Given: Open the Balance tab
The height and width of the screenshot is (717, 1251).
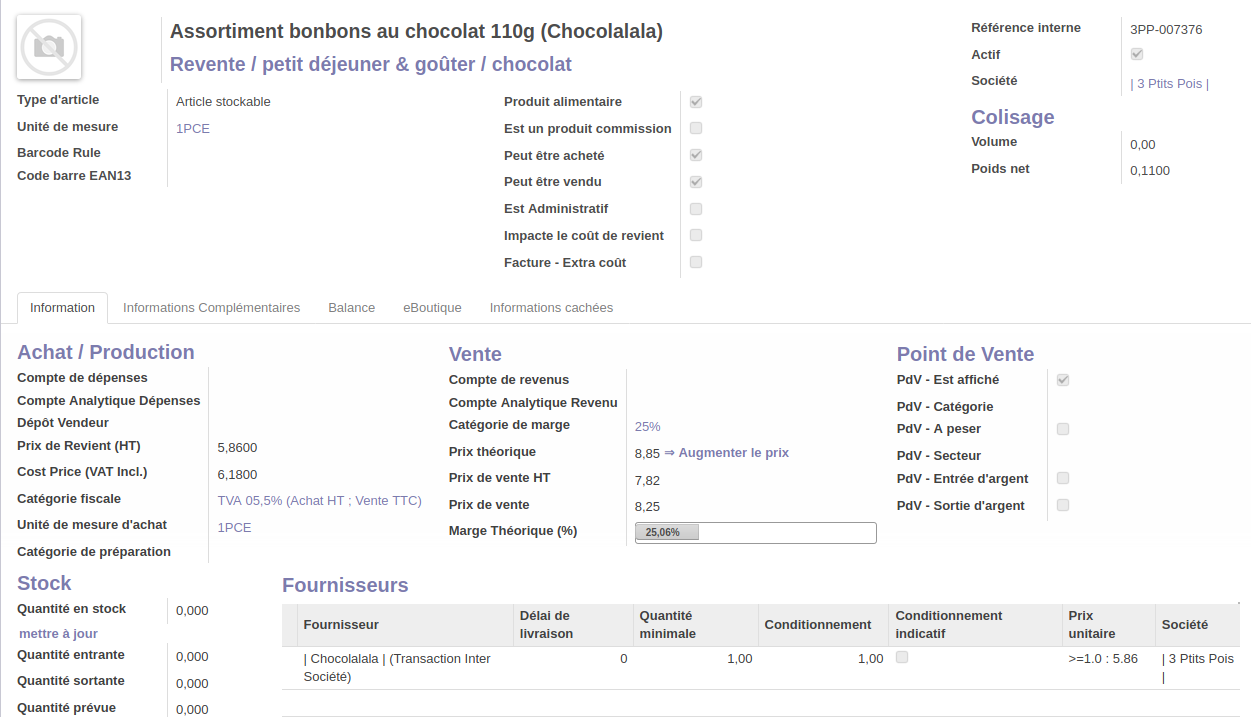Looking at the screenshot, I should 351,308.
